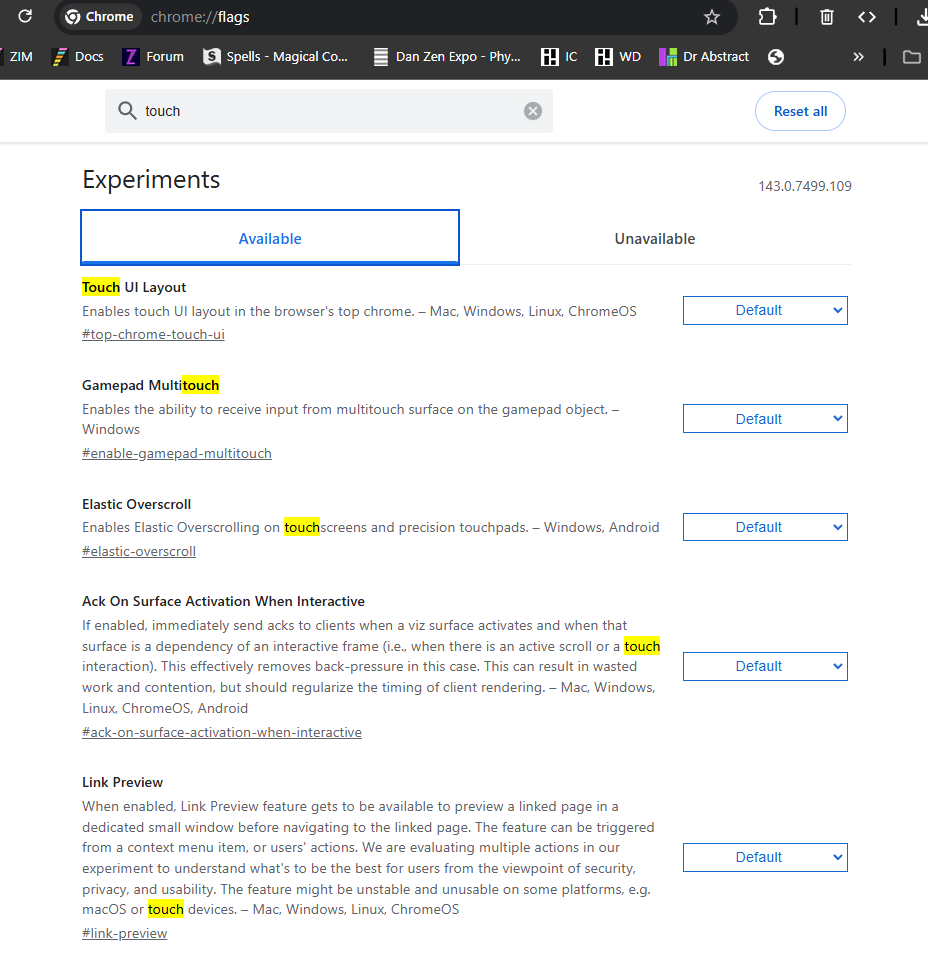Click the trash can extension icon
The height and width of the screenshot is (977, 928).
(827, 17)
